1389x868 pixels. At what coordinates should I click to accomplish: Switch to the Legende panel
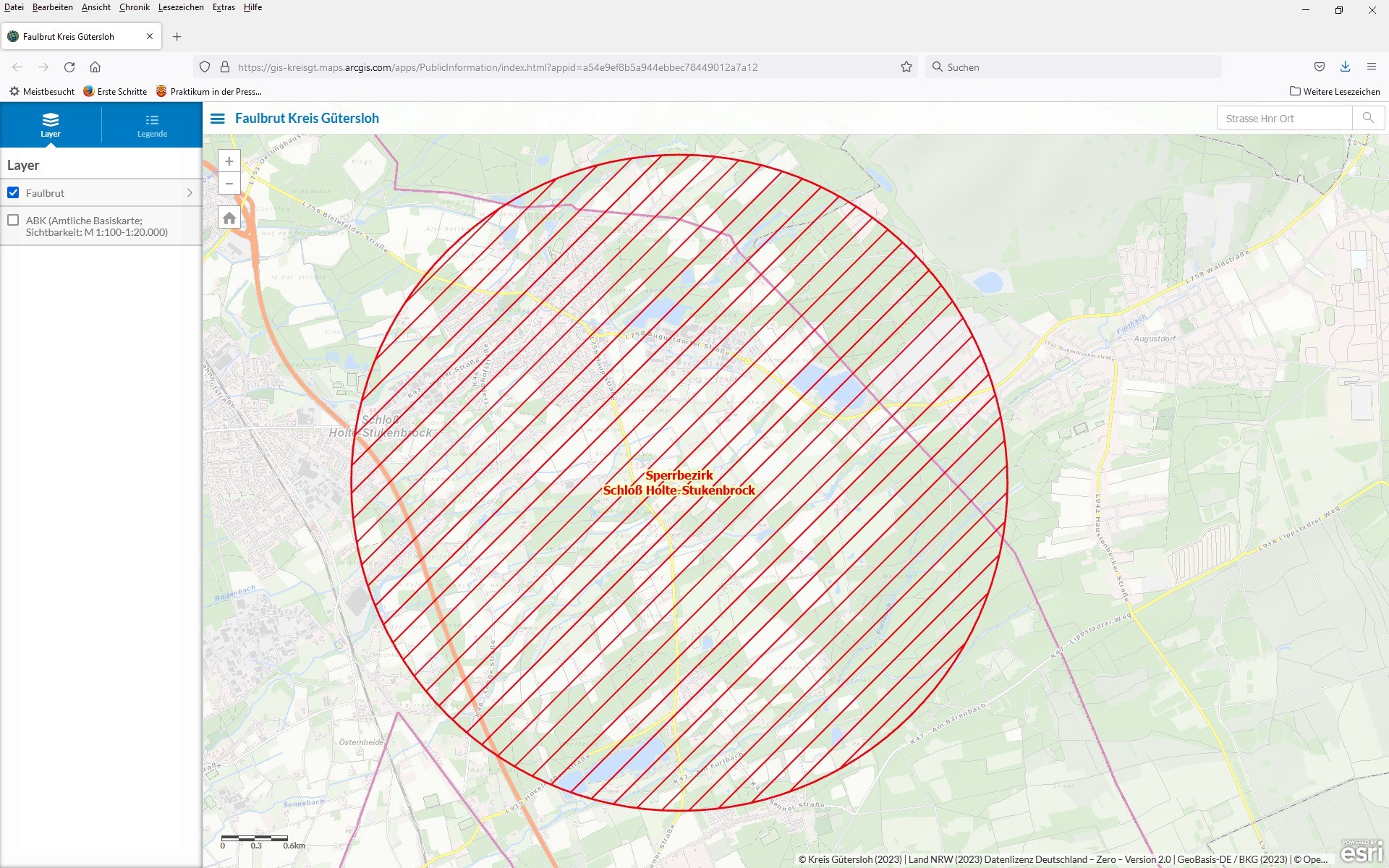point(152,124)
